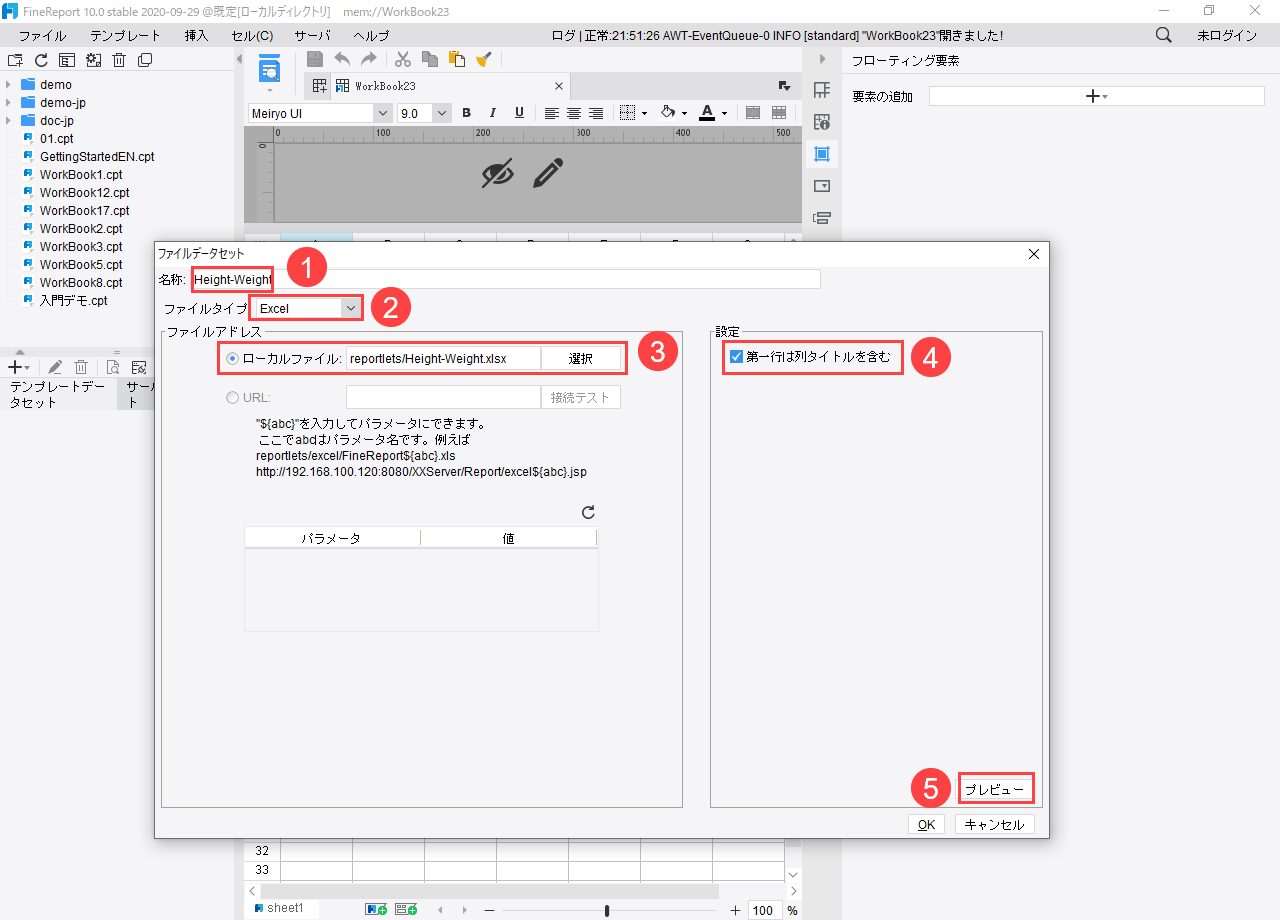
Task: Click the format painter brush icon
Action: (x=483, y=59)
